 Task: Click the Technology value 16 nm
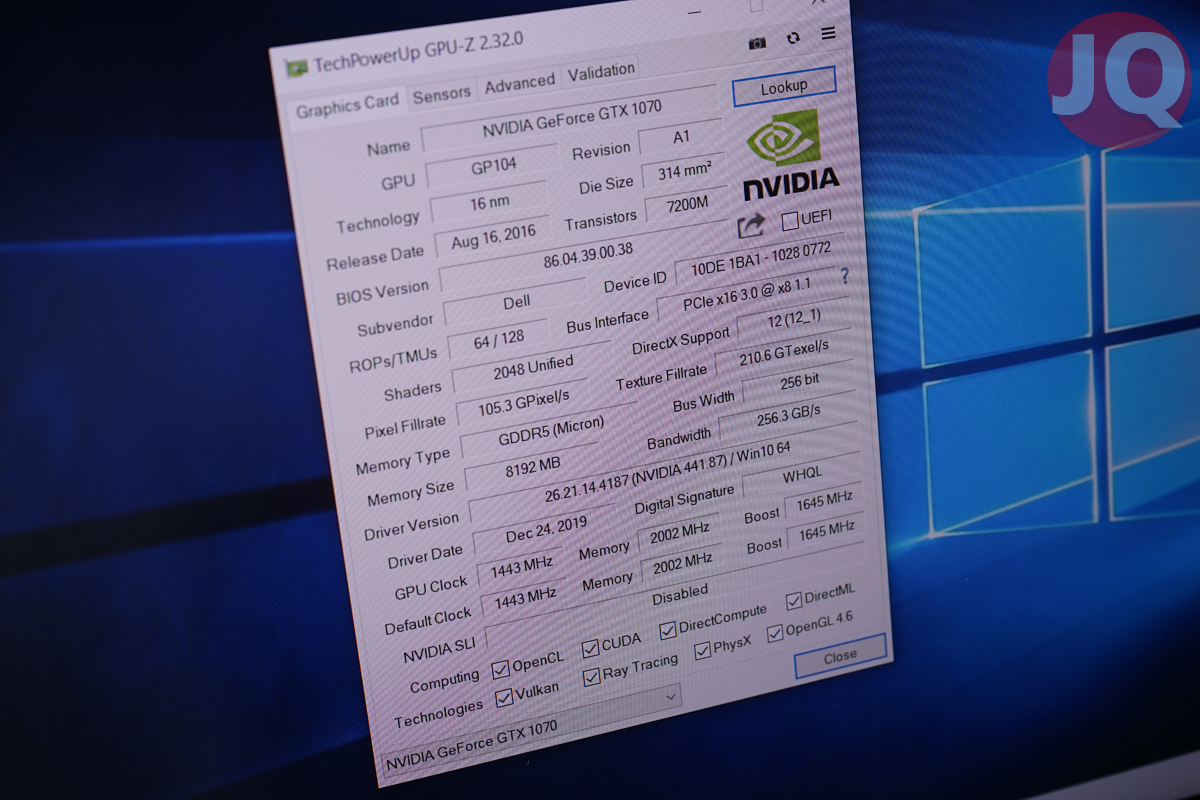tap(489, 203)
